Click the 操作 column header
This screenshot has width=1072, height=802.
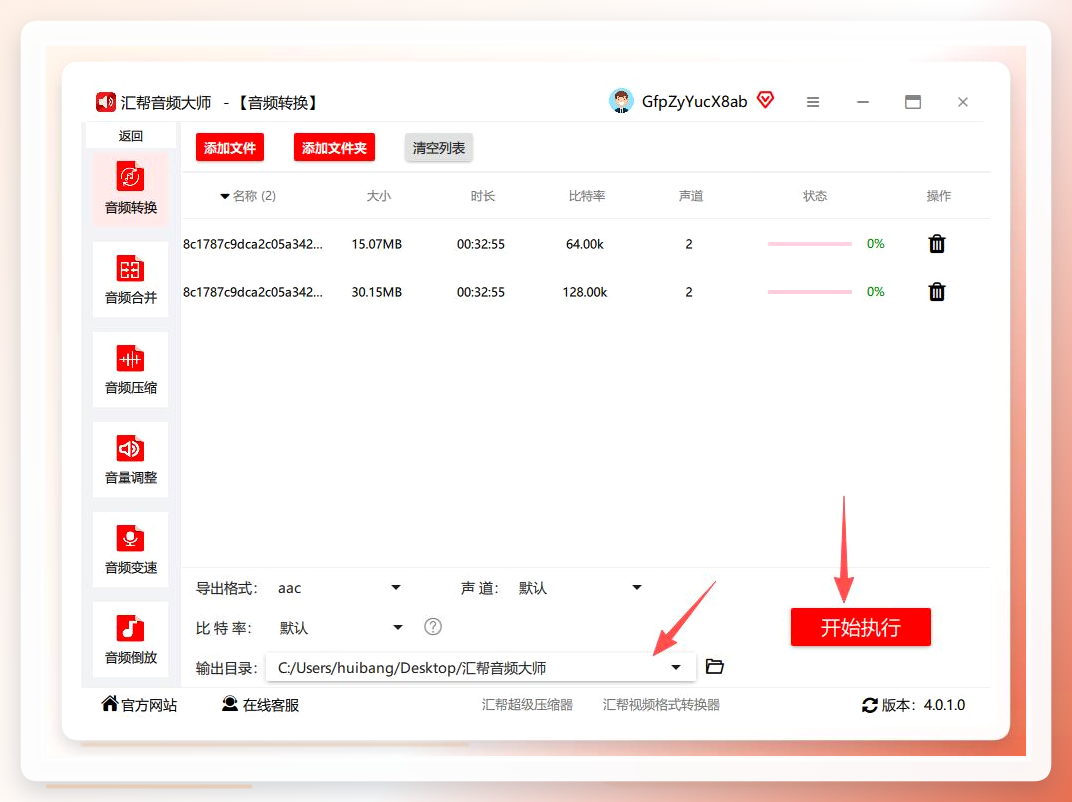tap(939, 196)
